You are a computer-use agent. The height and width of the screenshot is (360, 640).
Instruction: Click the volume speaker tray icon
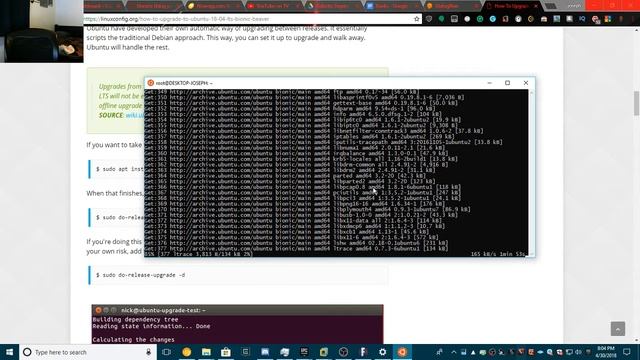pyautogui.click(x=578, y=352)
